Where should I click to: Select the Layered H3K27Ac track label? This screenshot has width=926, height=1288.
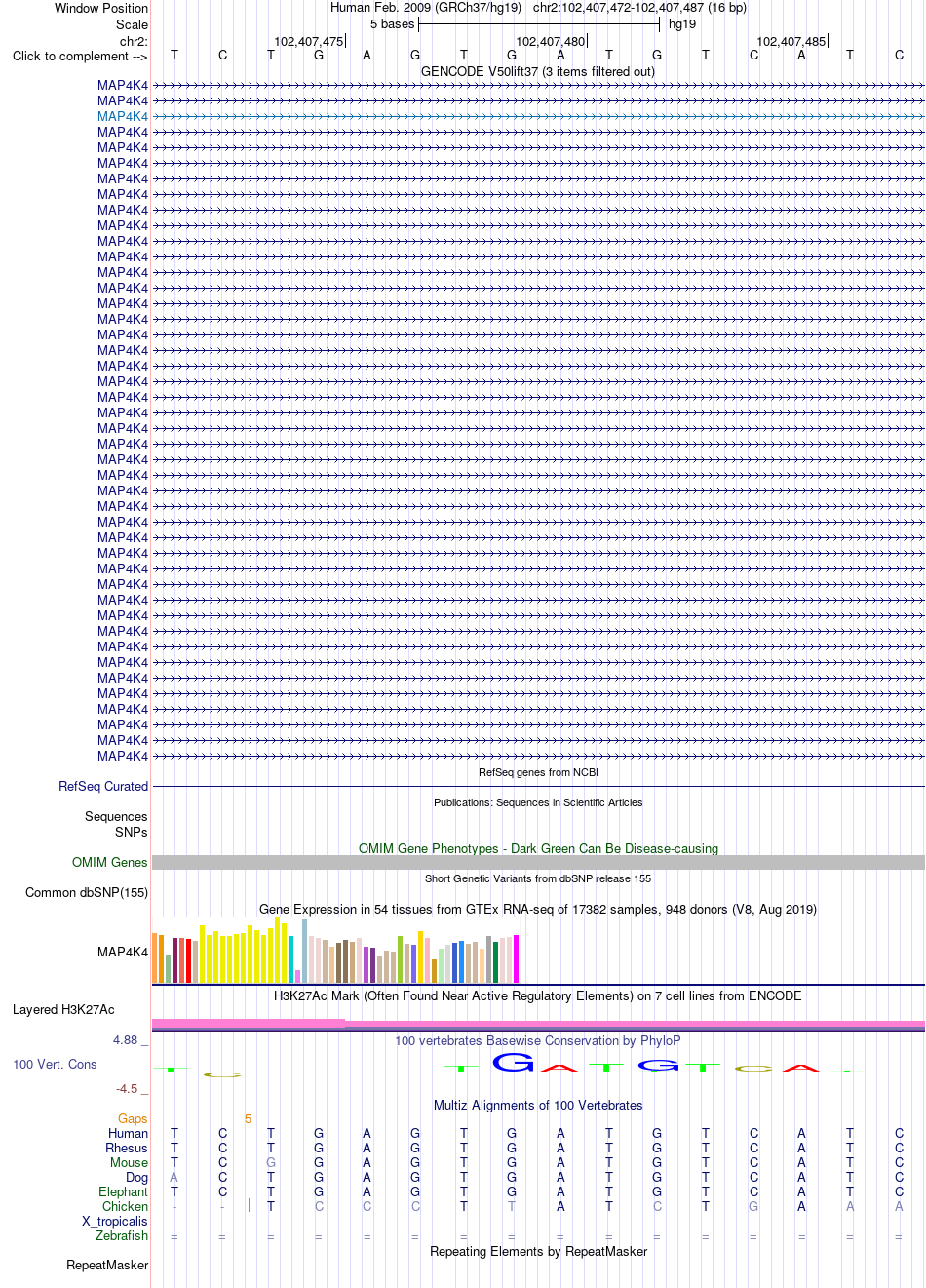pyautogui.click(x=63, y=1009)
